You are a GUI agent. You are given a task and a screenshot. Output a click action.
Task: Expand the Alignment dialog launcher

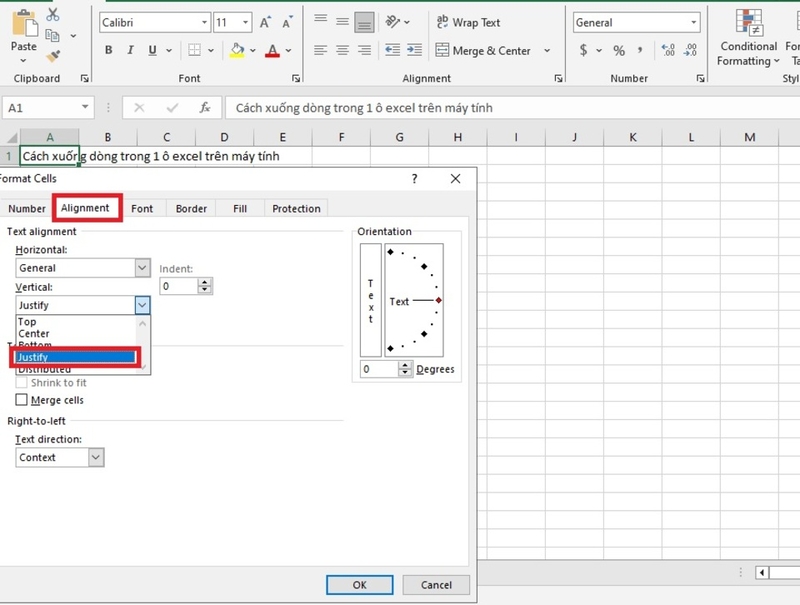tap(558, 78)
